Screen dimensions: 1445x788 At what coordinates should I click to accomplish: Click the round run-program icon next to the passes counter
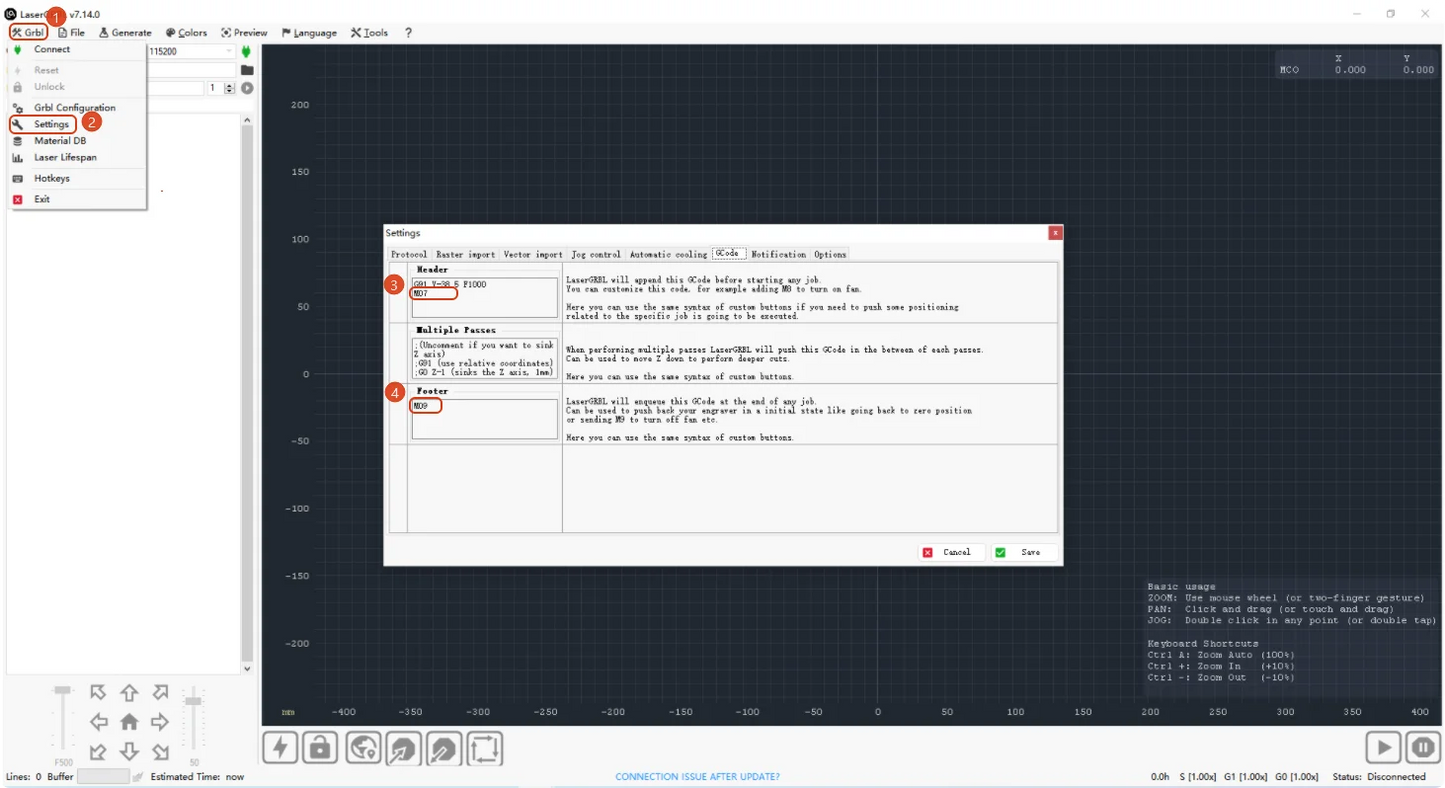[247, 88]
